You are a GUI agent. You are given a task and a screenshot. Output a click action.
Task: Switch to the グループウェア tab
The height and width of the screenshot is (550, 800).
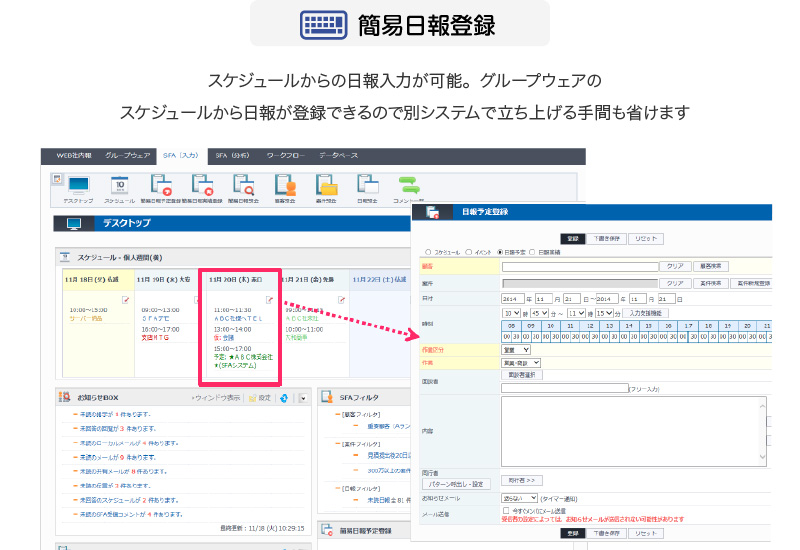[128, 156]
